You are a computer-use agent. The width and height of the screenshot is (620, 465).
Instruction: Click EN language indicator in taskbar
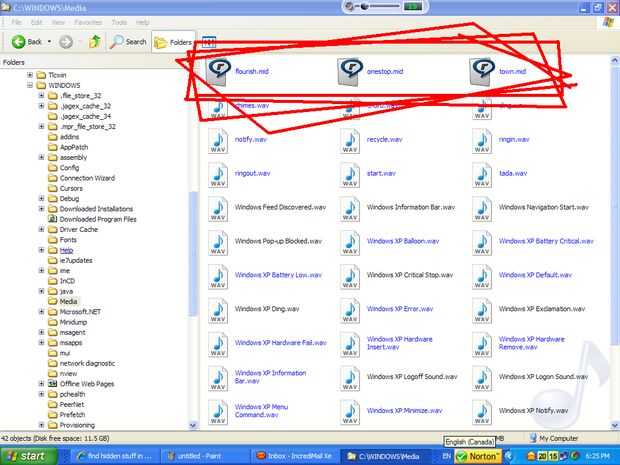446,456
